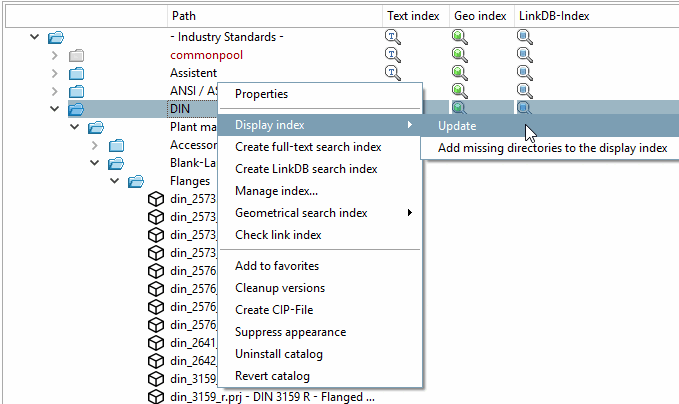Click the commonpool folder icon
679x404 pixels.
(x=77, y=55)
